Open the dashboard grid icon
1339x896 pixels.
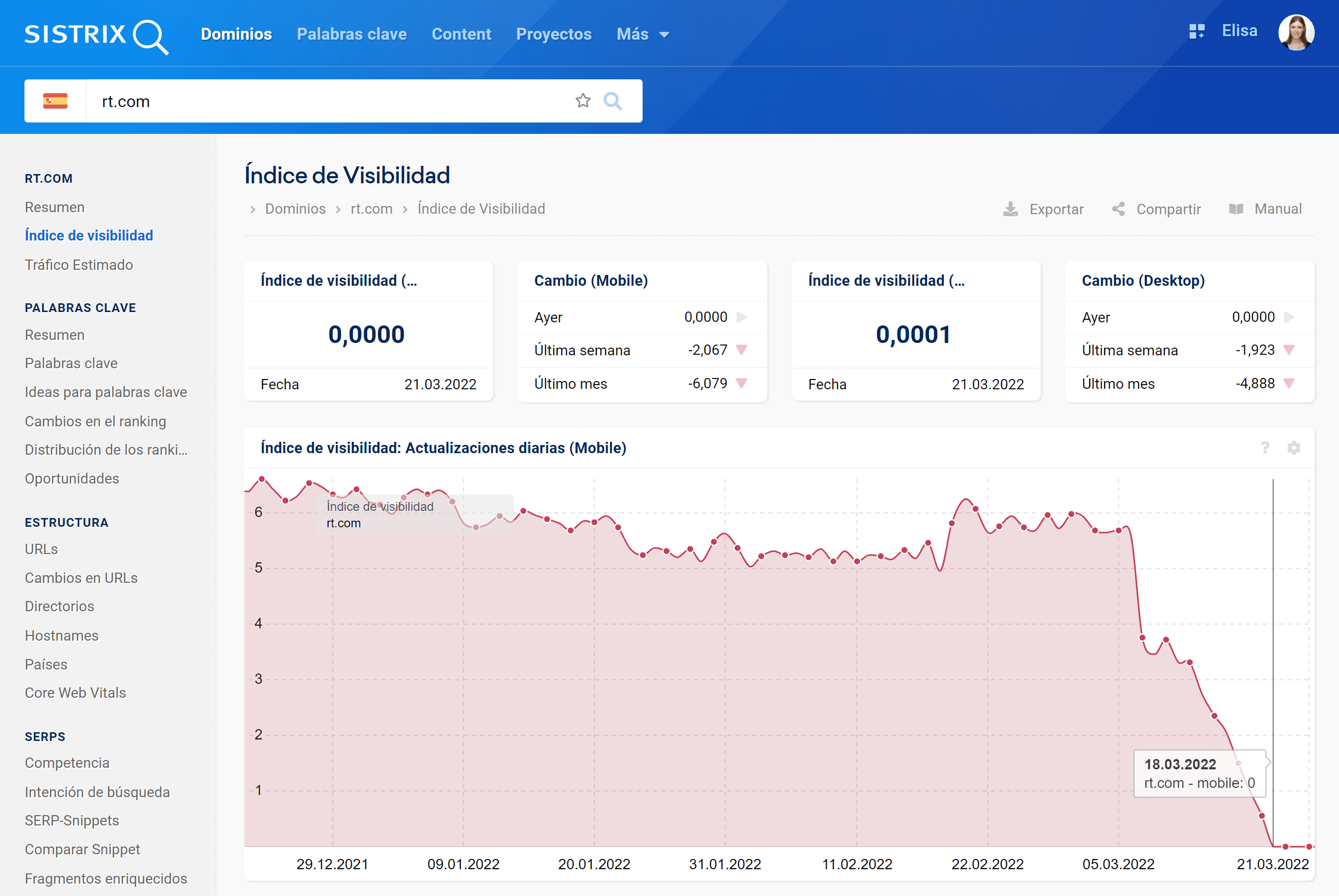coord(1196,31)
